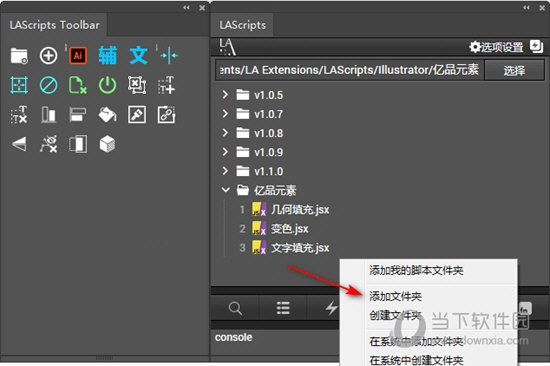This screenshot has height=366, width=550.
Task: Click the 3D cube icon
Action: coord(107,144)
